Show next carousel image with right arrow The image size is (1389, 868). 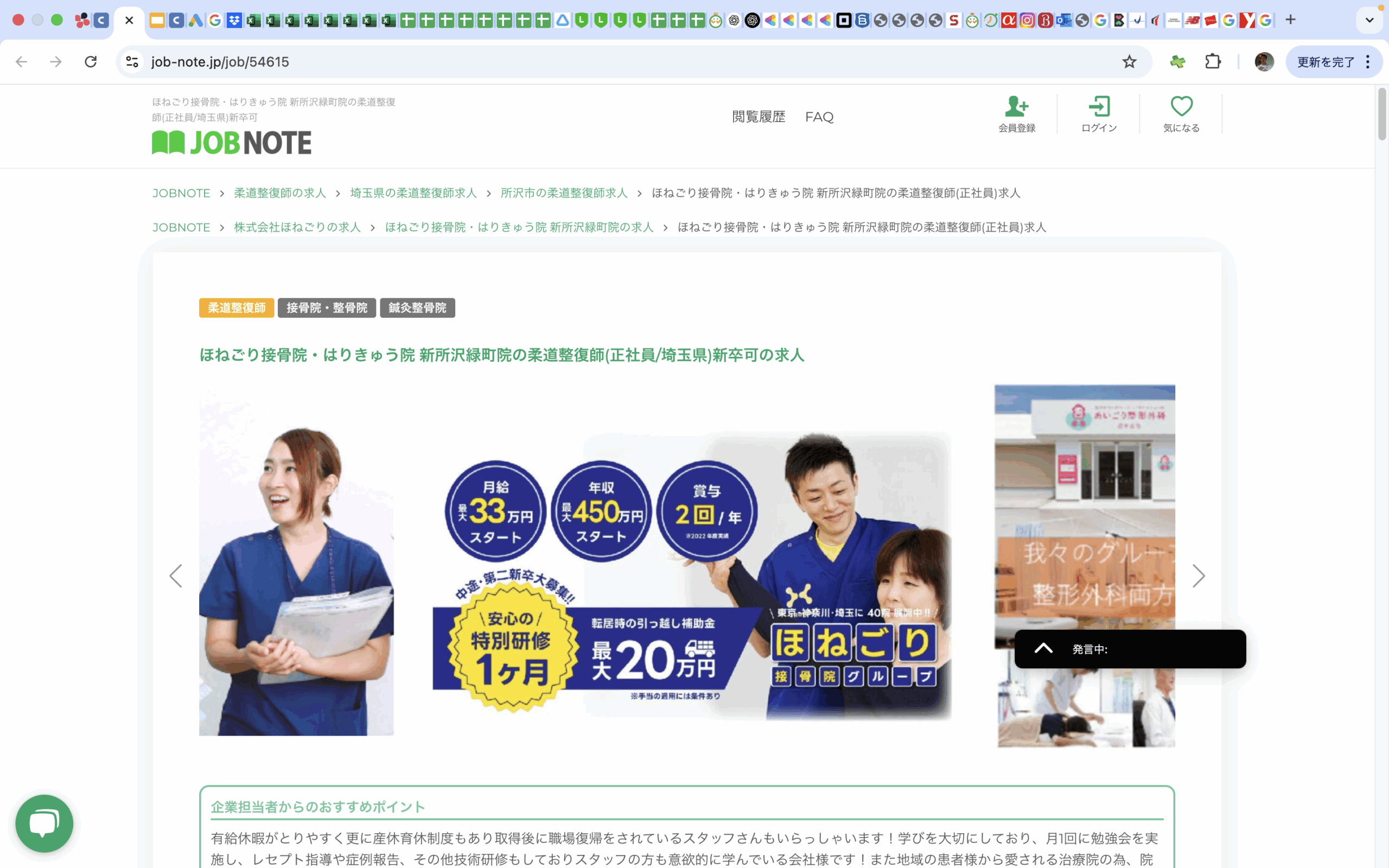(1199, 576)
